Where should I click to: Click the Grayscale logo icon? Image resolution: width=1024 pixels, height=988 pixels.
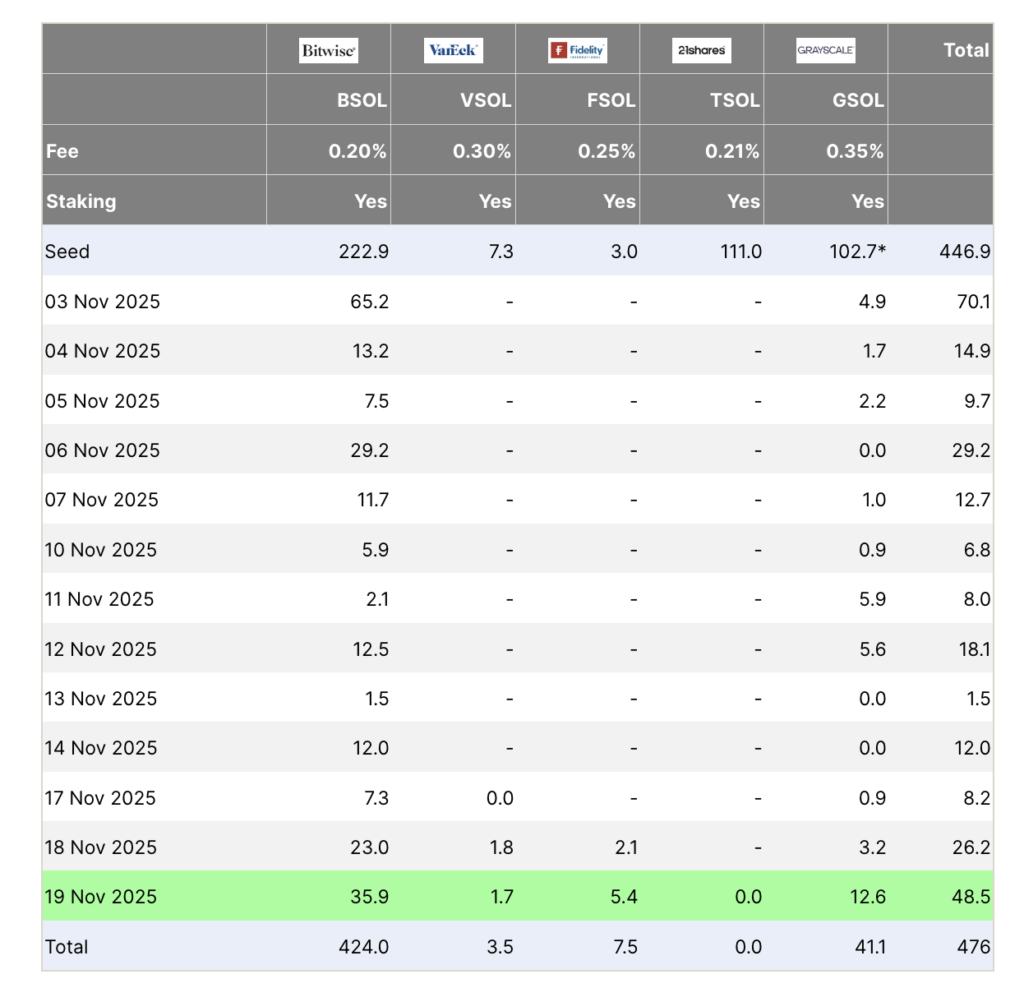(x=825, y=50)
